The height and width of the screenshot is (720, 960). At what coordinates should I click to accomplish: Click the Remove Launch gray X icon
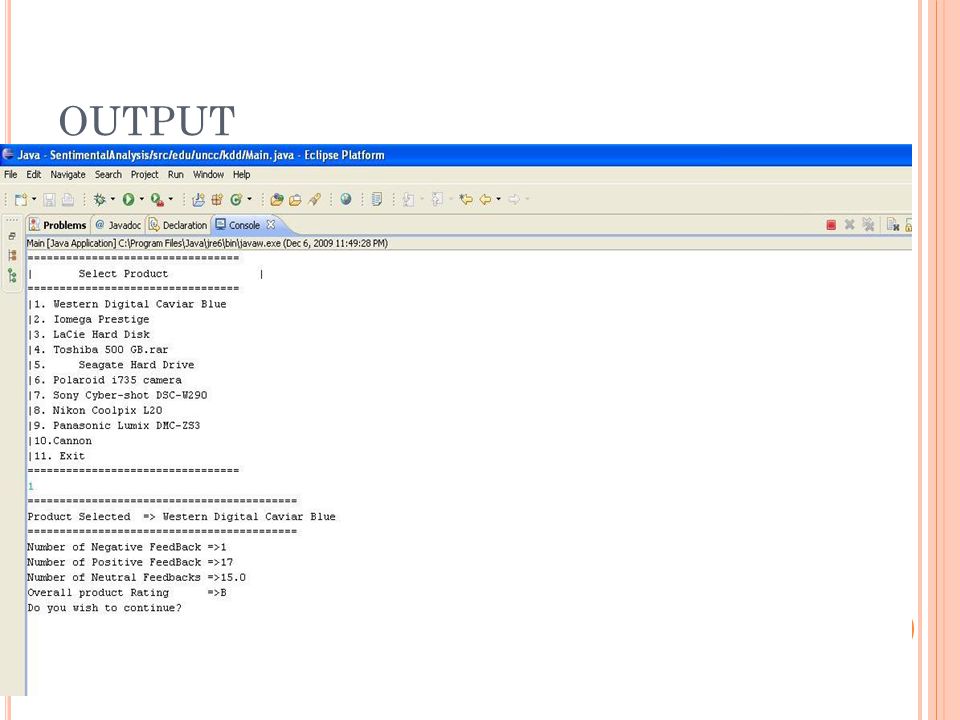(x=849, y=225)
